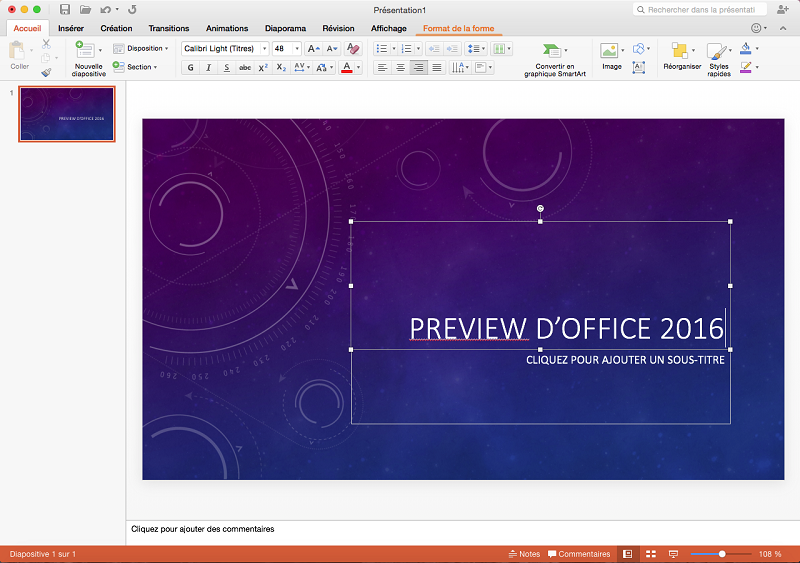Align text right
The height and width of the screenshot is (563, 800).
click(x=418, y=67)
